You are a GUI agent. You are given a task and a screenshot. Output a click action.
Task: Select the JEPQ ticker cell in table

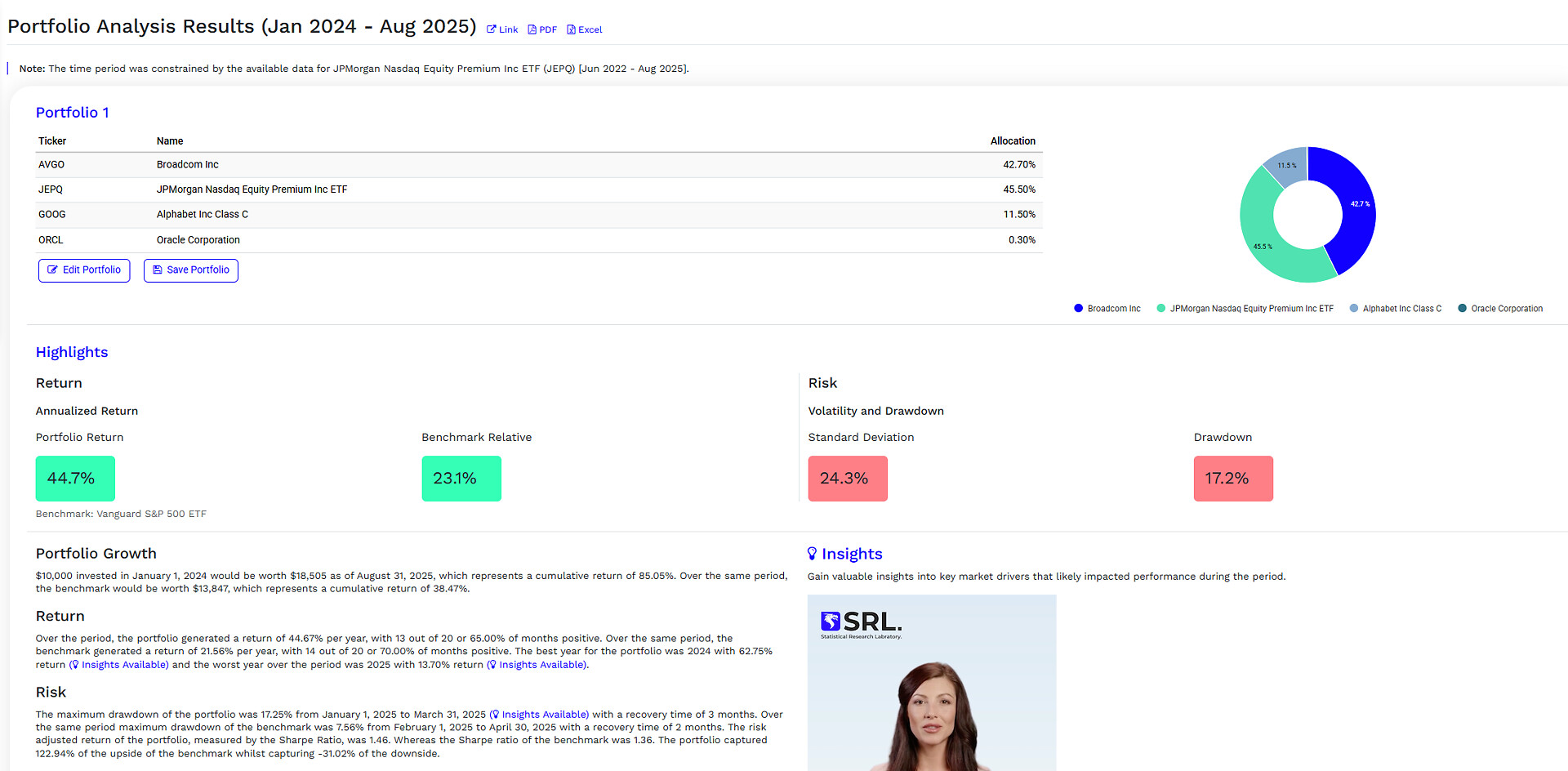point(51,189)
